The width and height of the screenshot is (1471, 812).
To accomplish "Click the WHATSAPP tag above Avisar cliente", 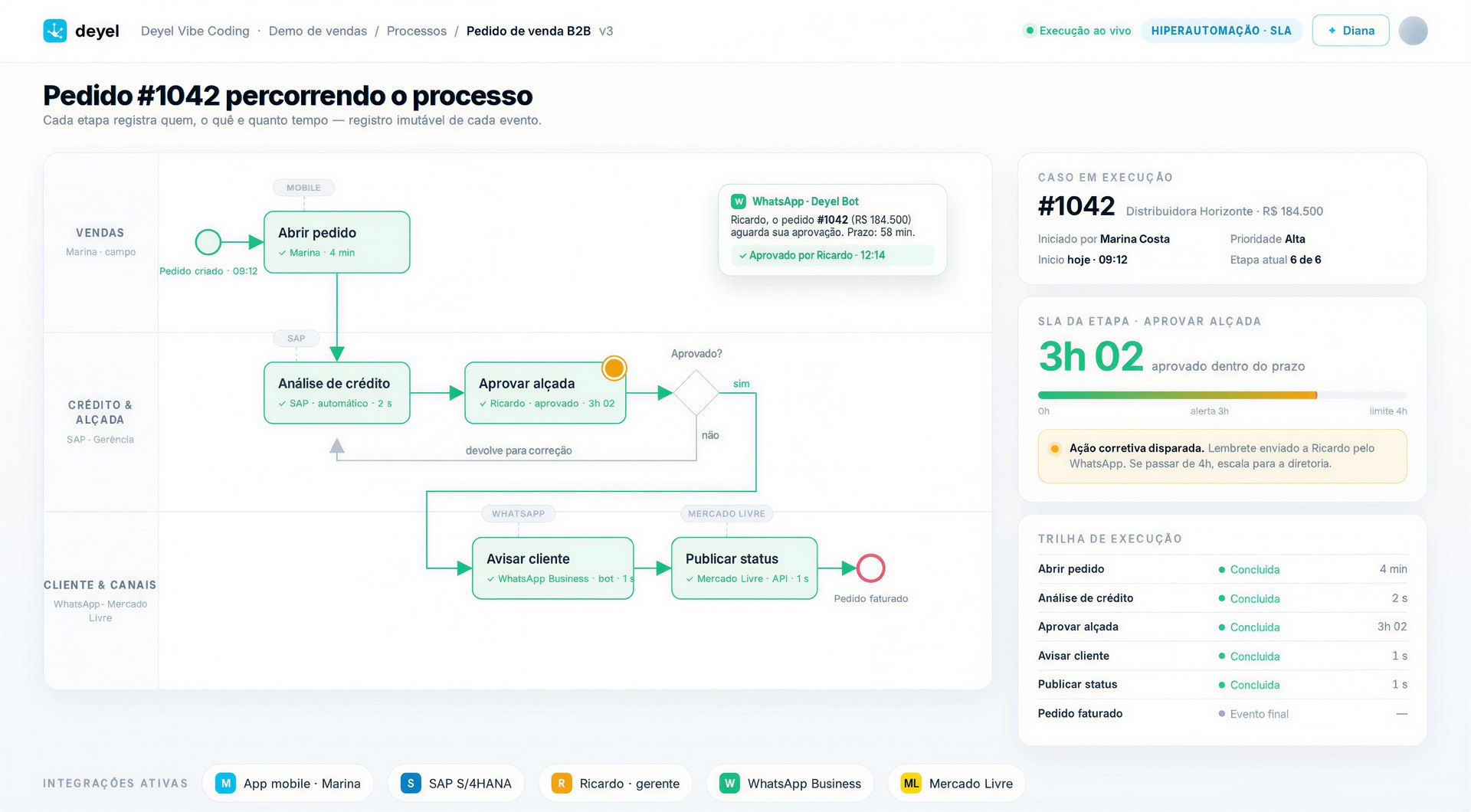I will 519,514.
